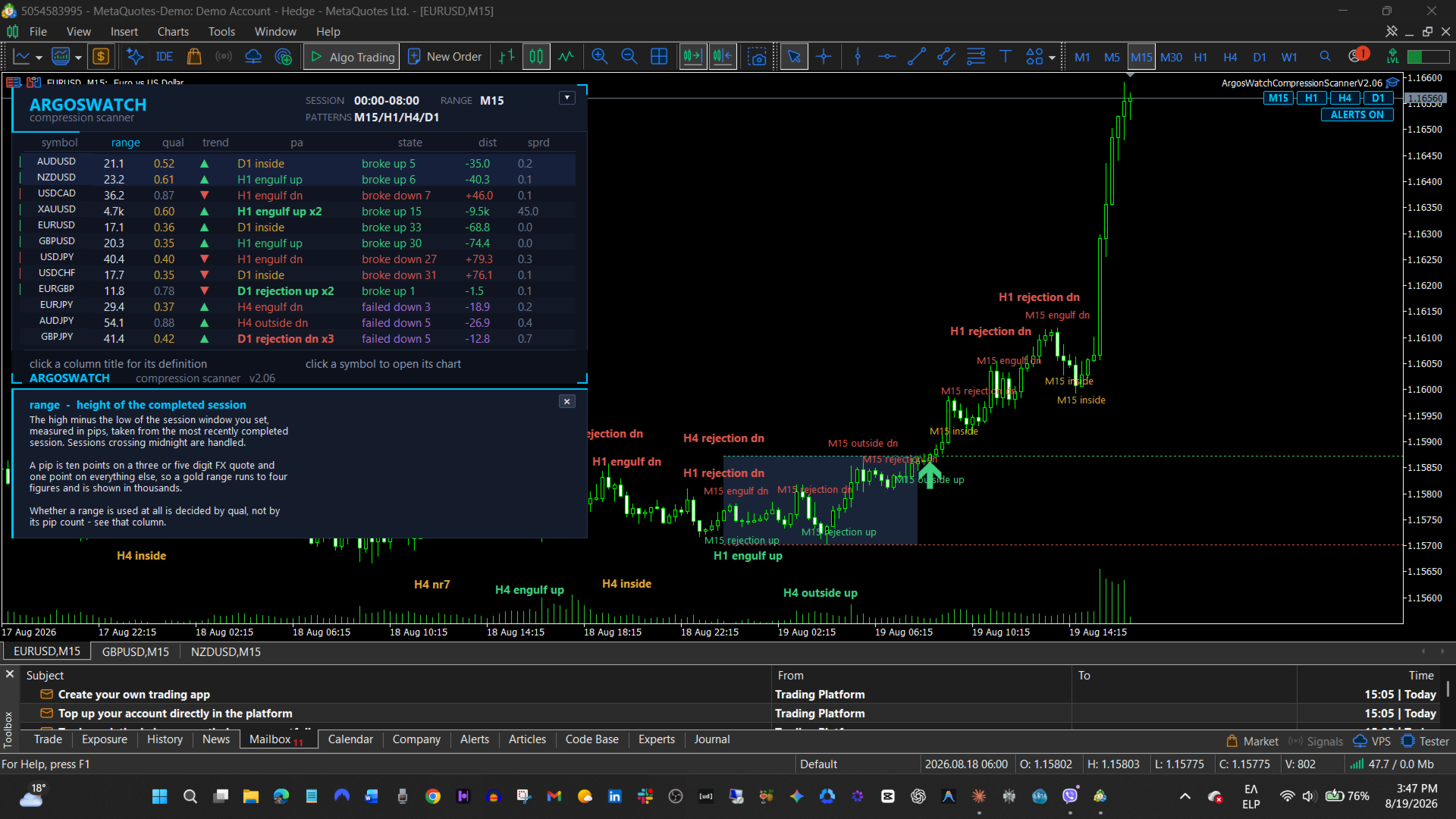This screenshot has width=1456, height=819.
Task: Expand the indicators list dropdown arrow
Action: pyautogui.click(x=78, y=58)
